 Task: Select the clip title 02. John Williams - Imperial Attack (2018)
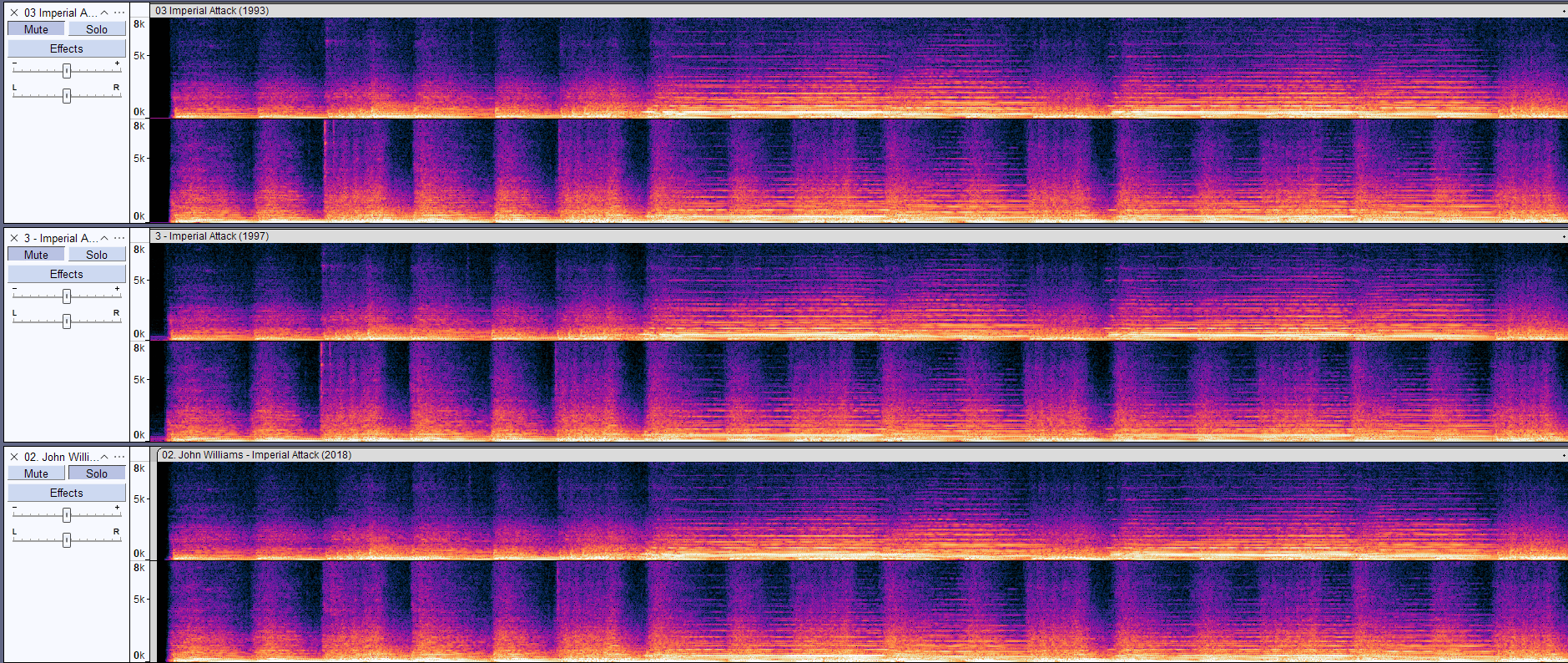[x=257, y=455]
